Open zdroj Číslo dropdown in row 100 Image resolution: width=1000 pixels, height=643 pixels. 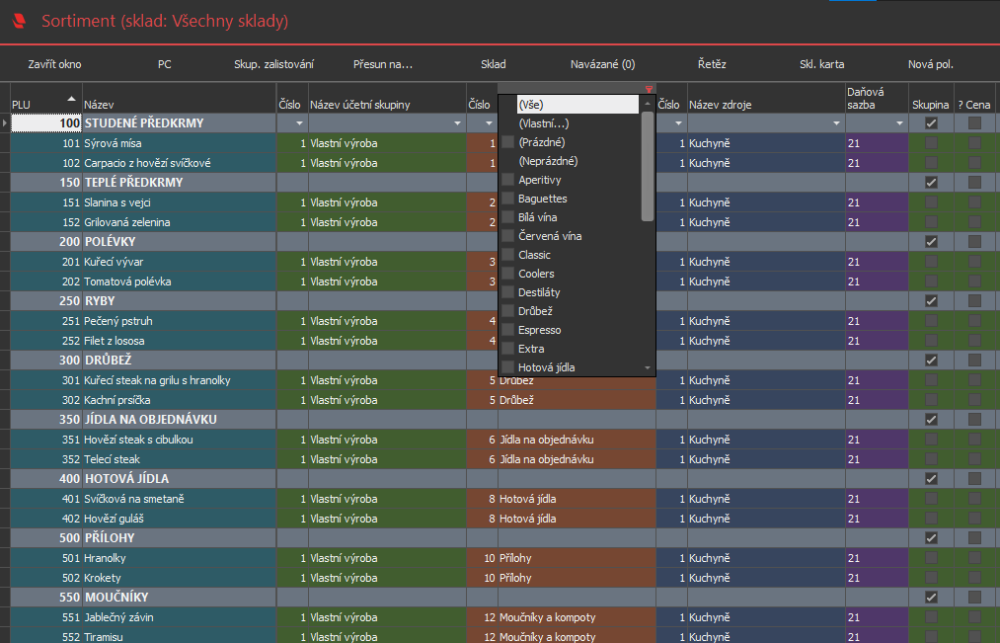pyautogui.click(x=678, y=123)
